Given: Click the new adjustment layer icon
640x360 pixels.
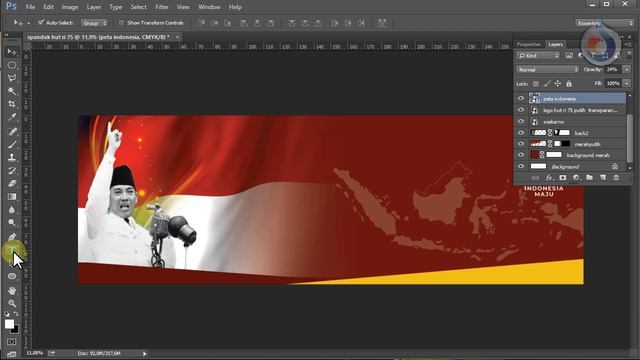Looking at the screenshot, I should tap(576, 178).
